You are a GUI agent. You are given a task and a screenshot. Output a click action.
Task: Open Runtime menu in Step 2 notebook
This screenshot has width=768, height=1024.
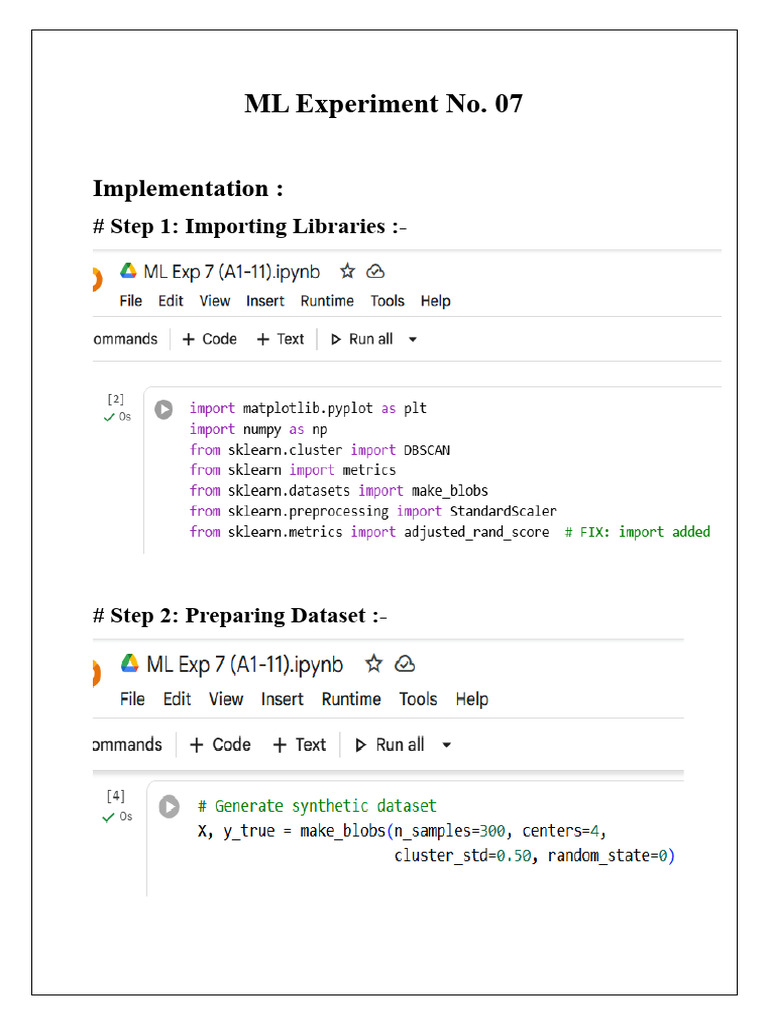[x=351, y=699]
